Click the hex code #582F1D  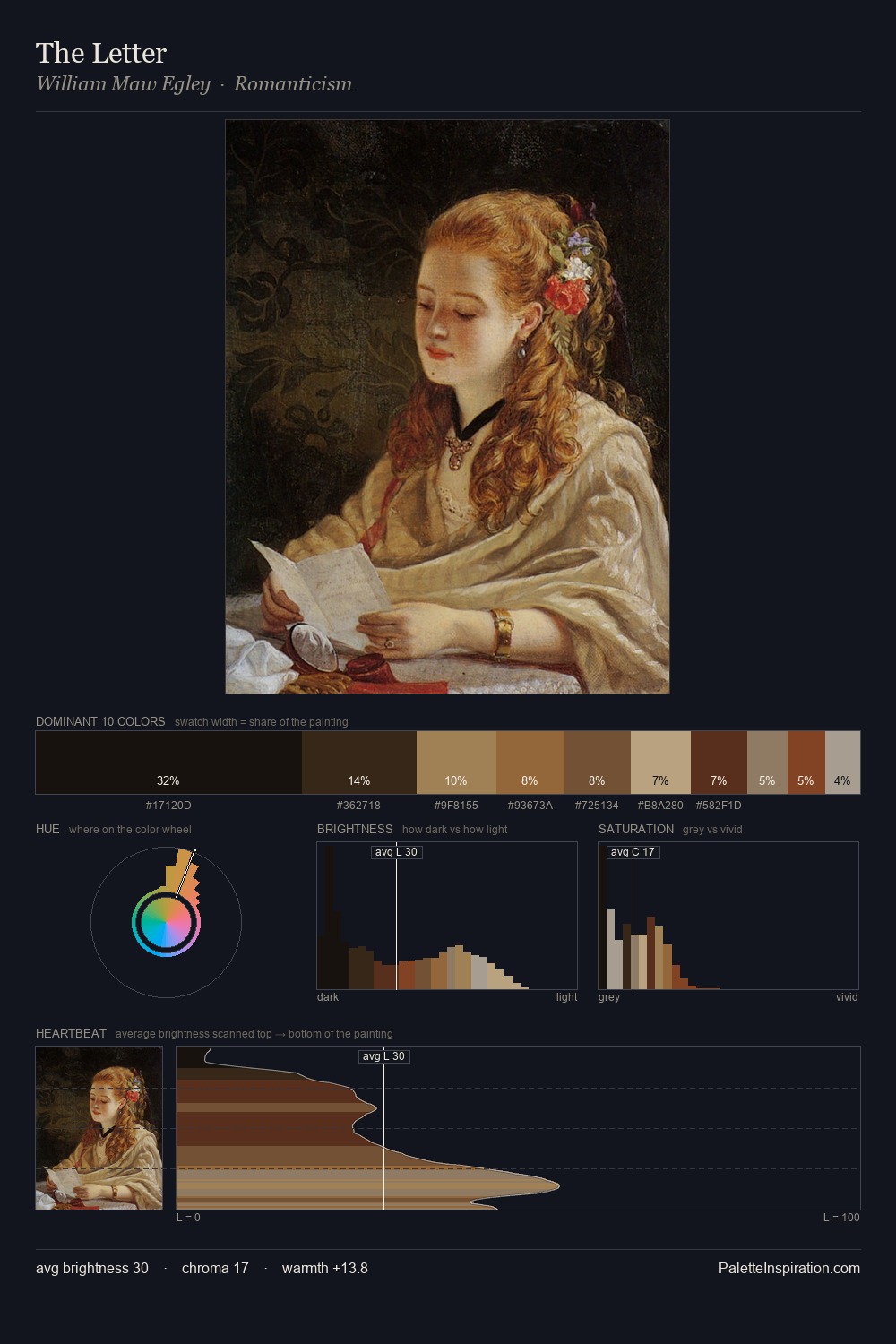(x=719, y=806)
